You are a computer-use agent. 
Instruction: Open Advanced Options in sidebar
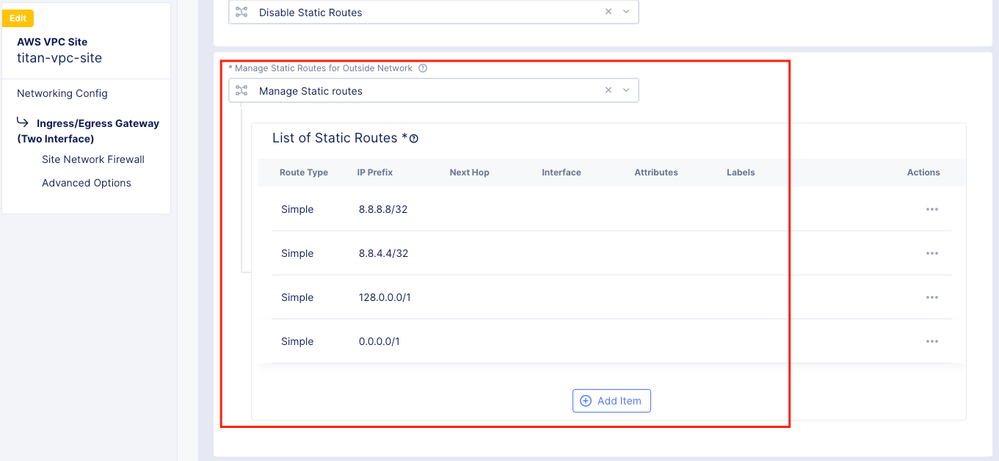[86, 183]
